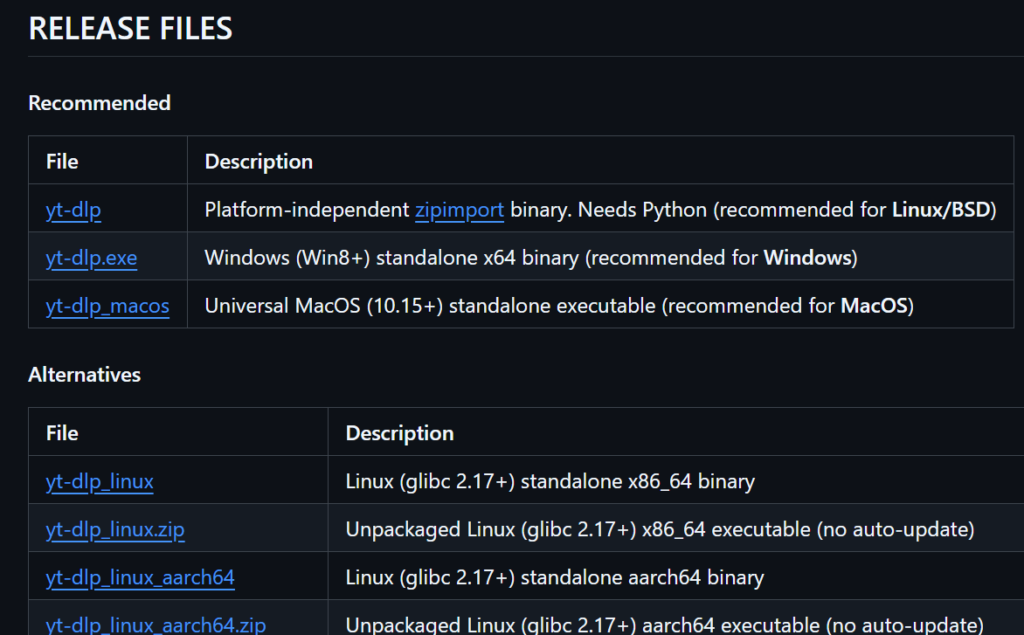Open the yt-dlp_linux_aarch64 standalone binary link
This screenshot has height=635, width=1024.
coord(140,578)
